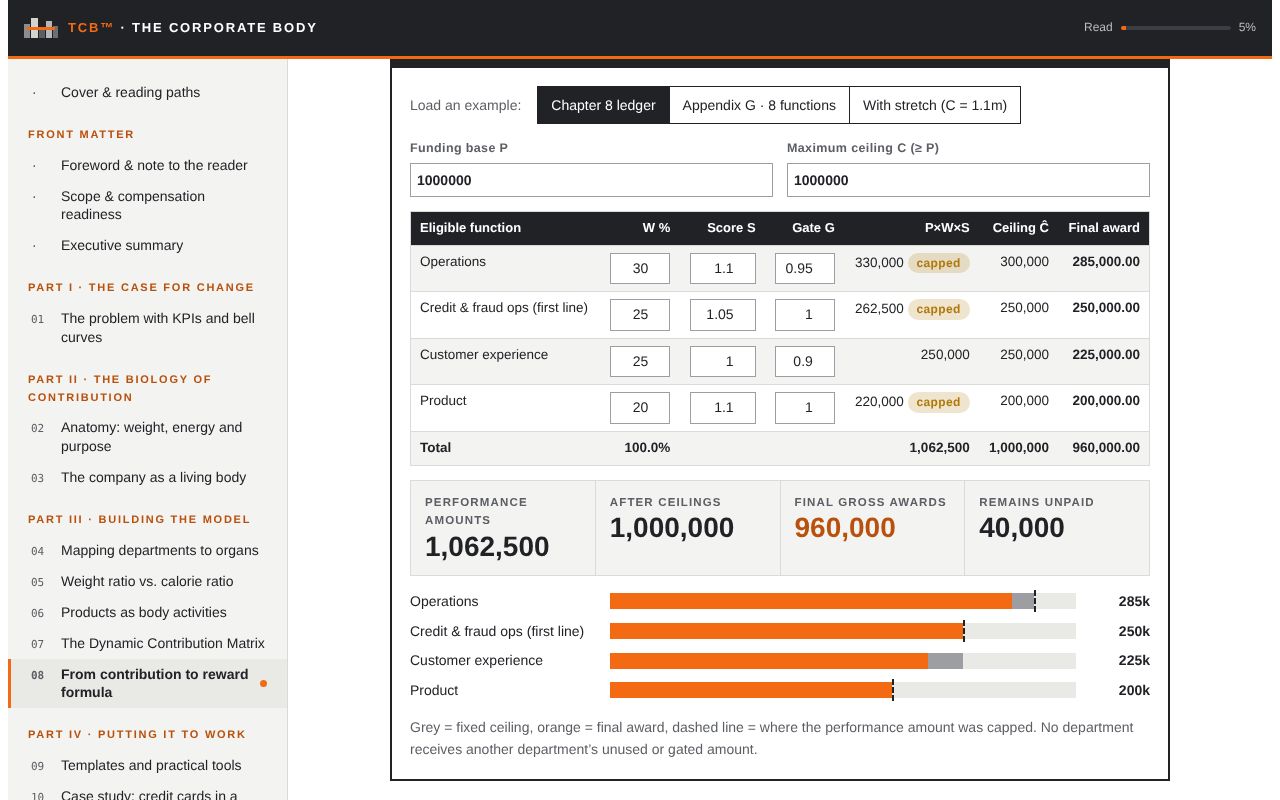Click the Final award column header
Viewport: 1280px width, 800px height.
click(x=1104, y=228)
